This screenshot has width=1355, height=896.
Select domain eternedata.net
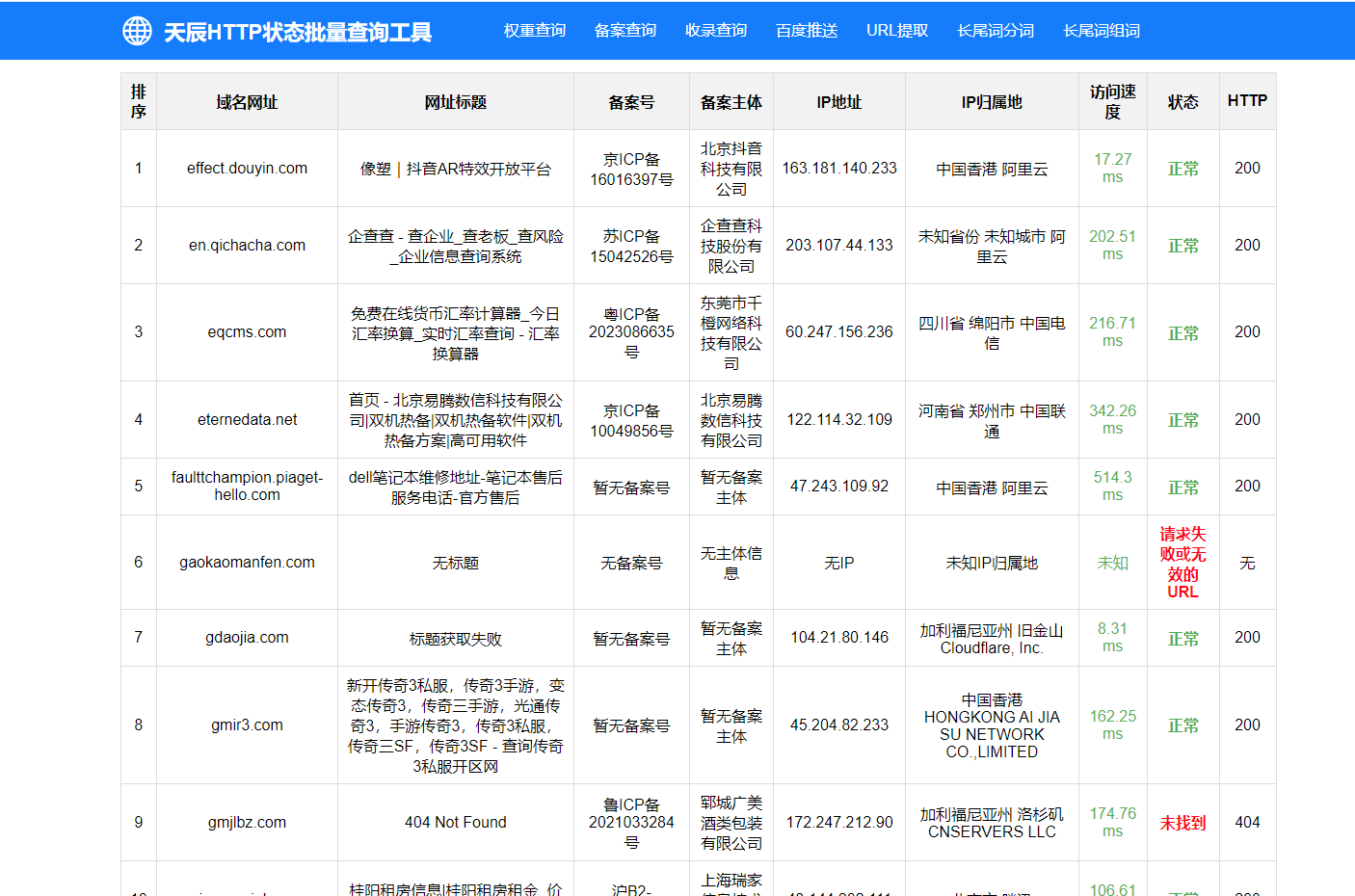point(247,420)
